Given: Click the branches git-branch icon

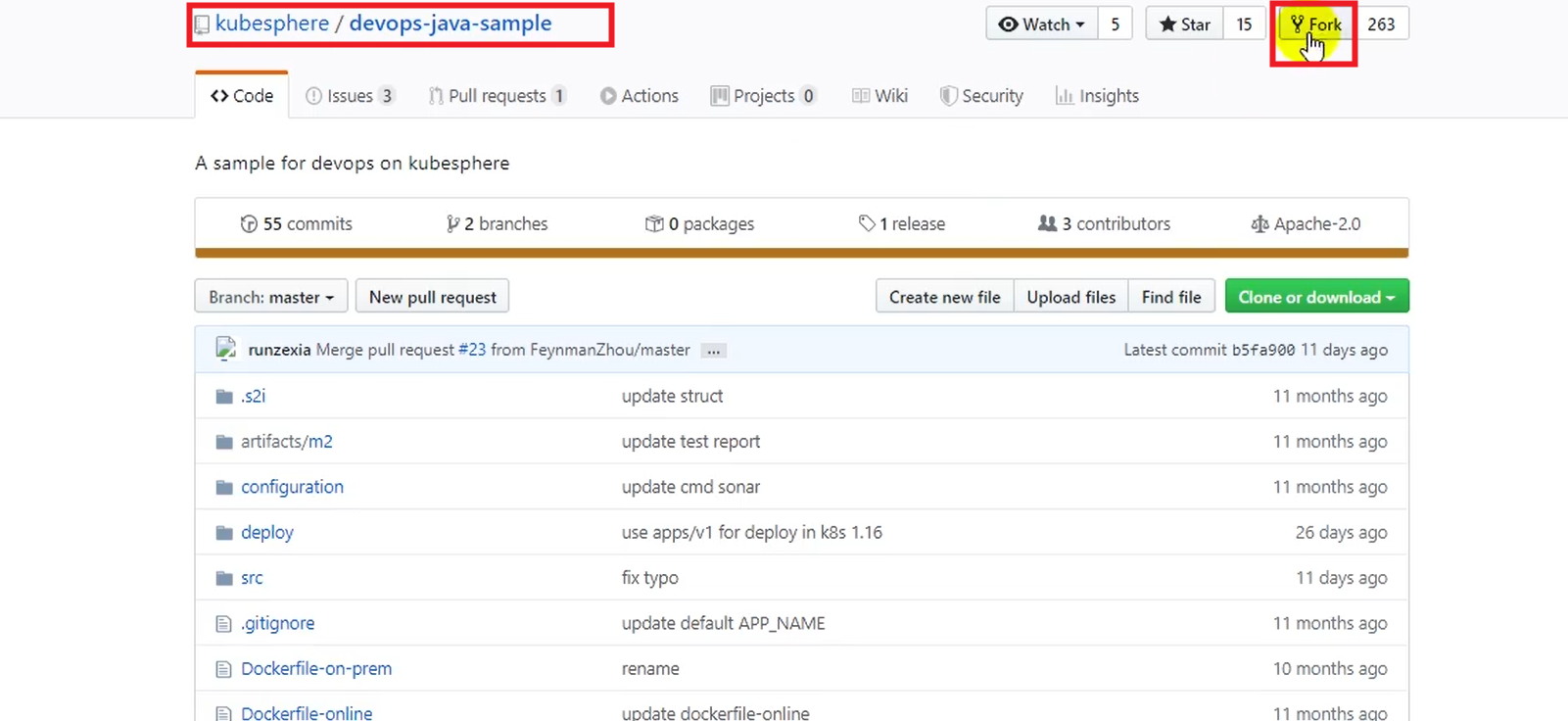Looking at the screenshot, I should [452, 224].
